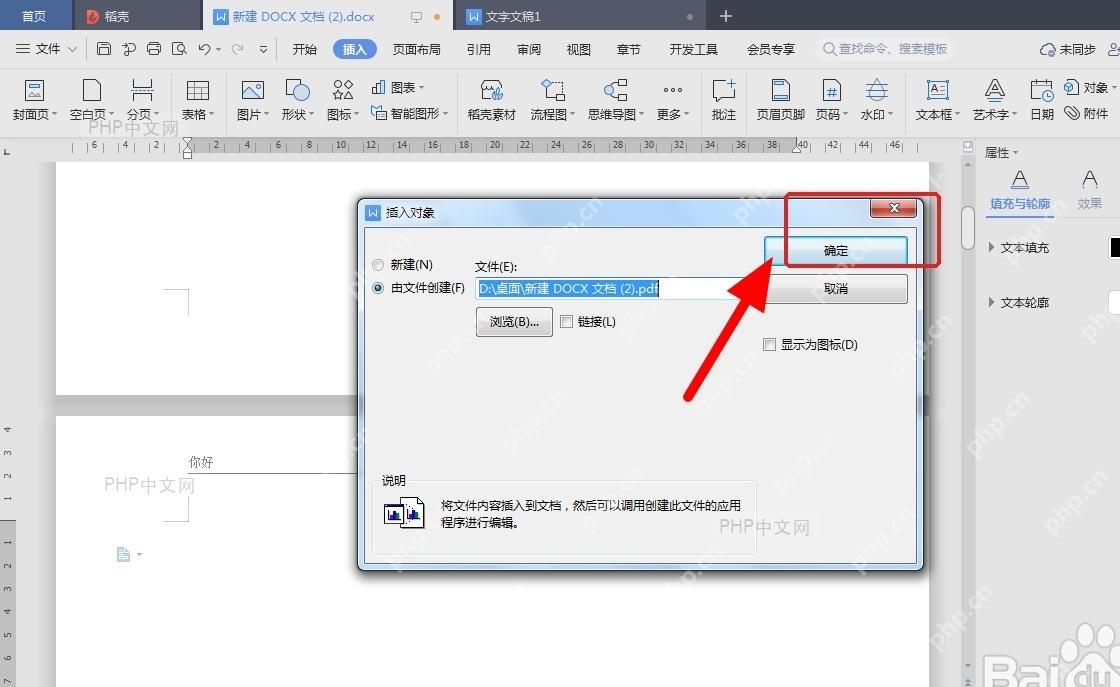Check the 链接(L) checkbox
Image resolution: width=1120 pixels, height=687 pixels.
(x=566, y=321)
